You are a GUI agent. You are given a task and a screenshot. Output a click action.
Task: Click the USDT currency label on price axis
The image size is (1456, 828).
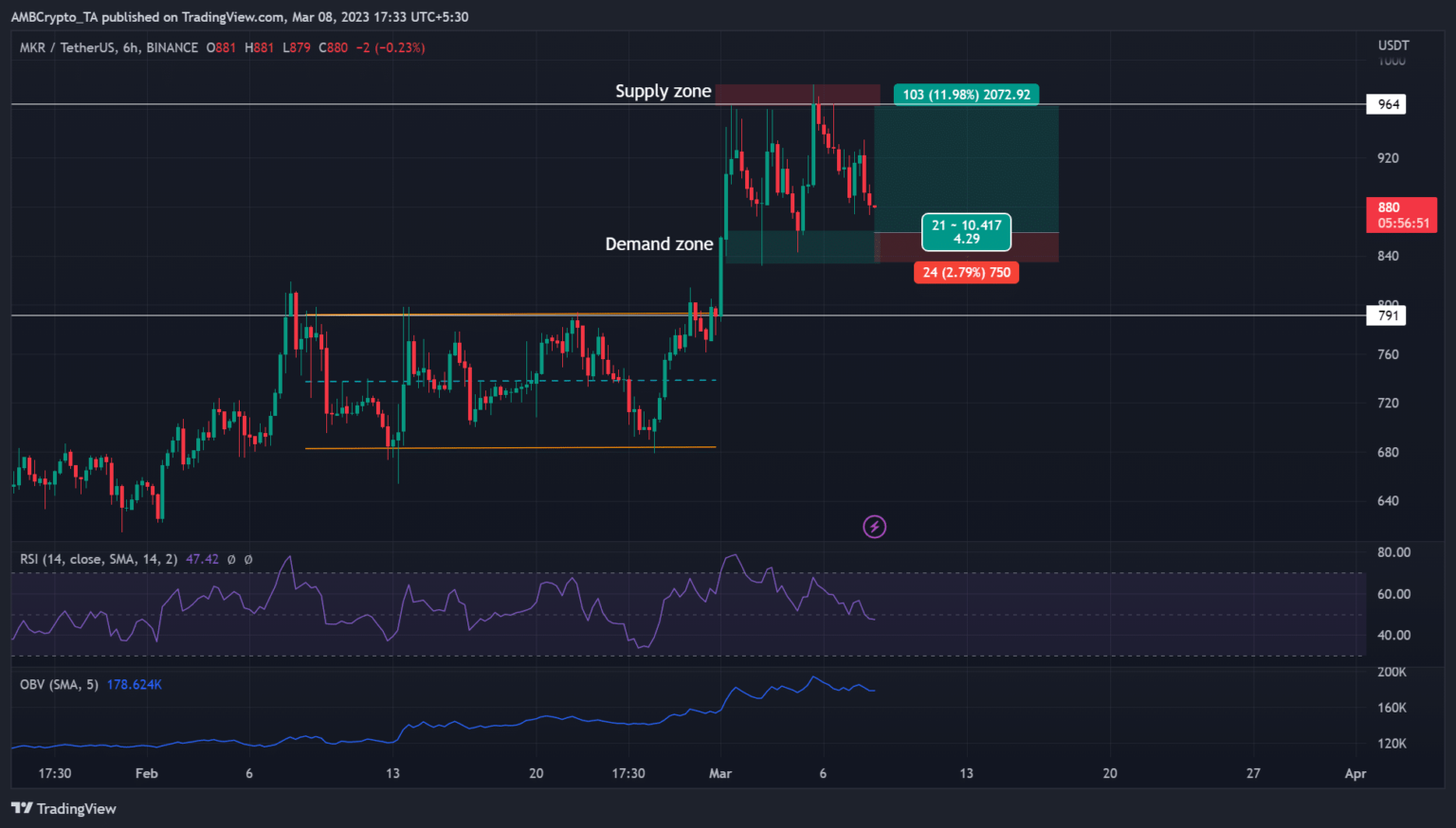1392,45
